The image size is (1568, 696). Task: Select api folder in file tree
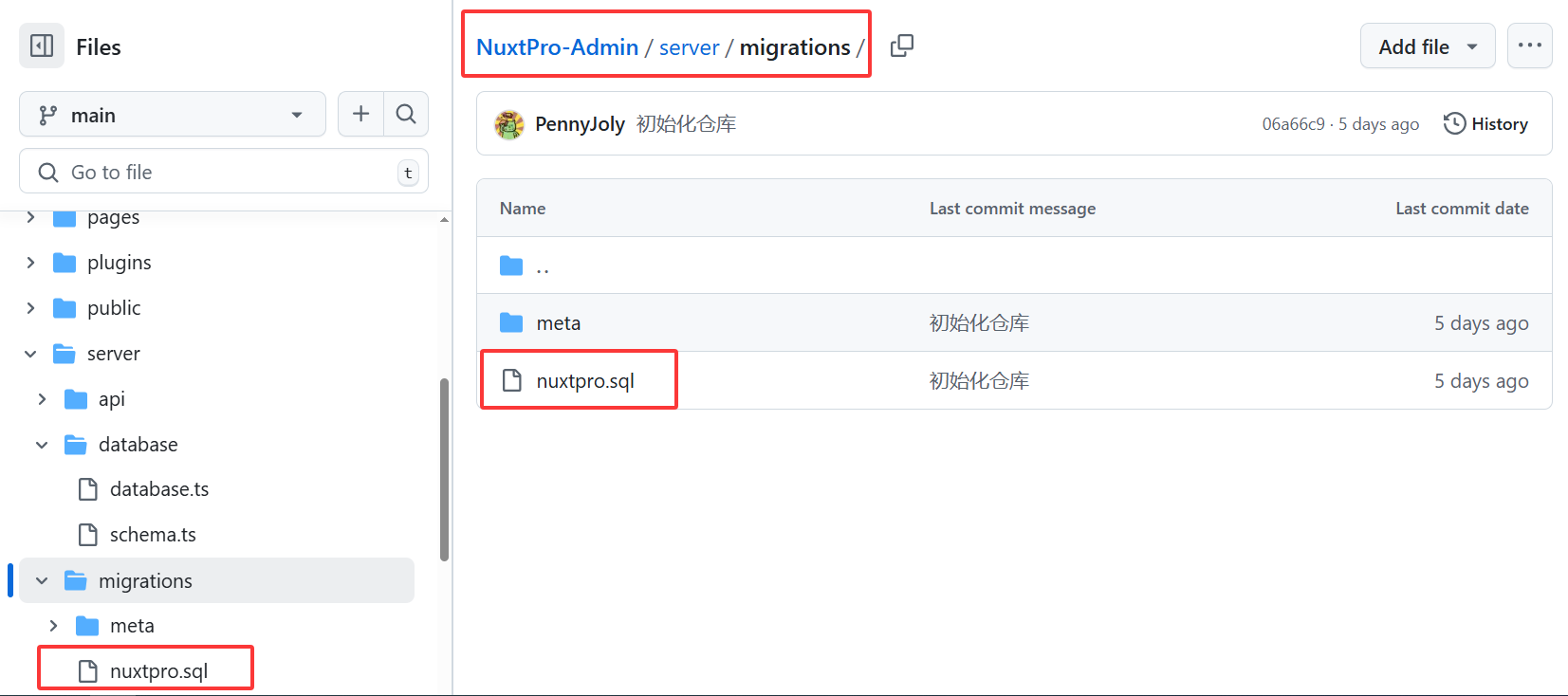112,399
